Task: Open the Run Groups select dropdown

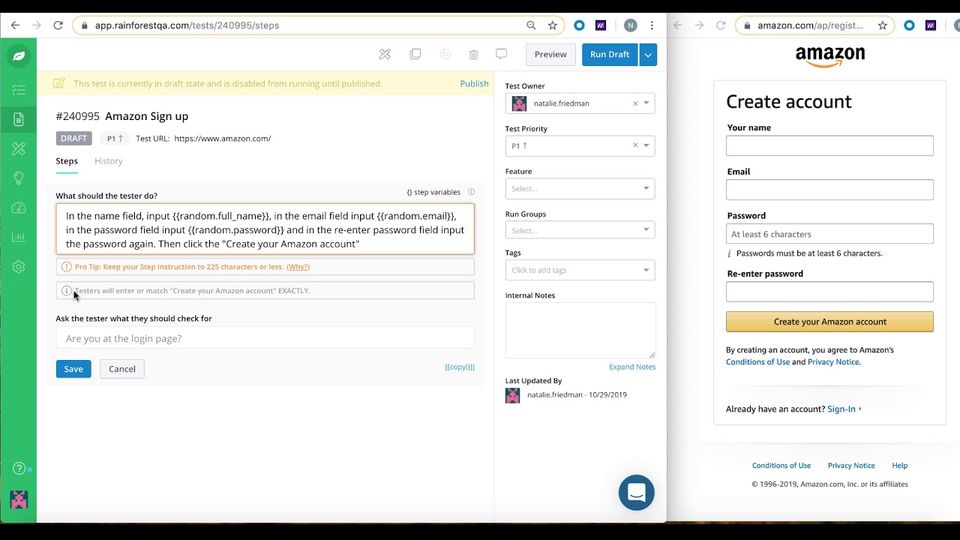Action: tap(580, 230)
